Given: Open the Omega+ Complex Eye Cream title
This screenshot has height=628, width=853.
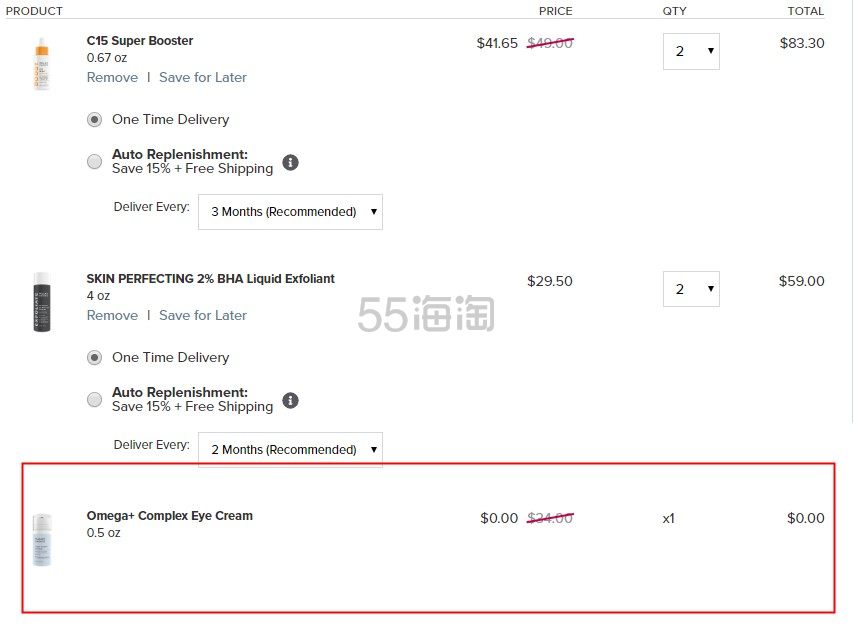Looking at the screenshot, I should pyautogui.click(x=170, y=516).
